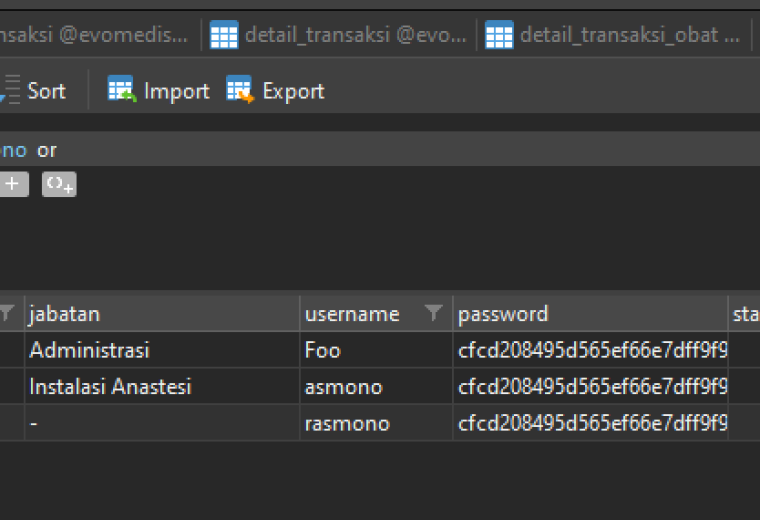760x520 pixels.
Task: Click the Import button label
Action: (x=176, y=91)
